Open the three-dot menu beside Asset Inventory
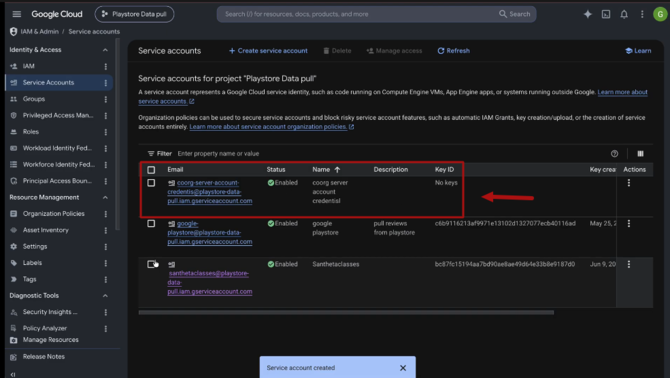Viewport: 670px width, 378px height. pyautogui.click(x=106, y=230)
